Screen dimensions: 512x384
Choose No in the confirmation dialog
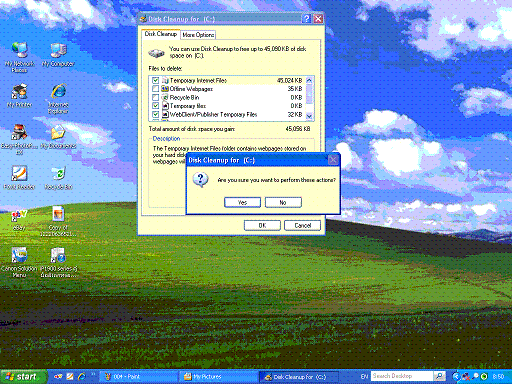click(283, 202)
